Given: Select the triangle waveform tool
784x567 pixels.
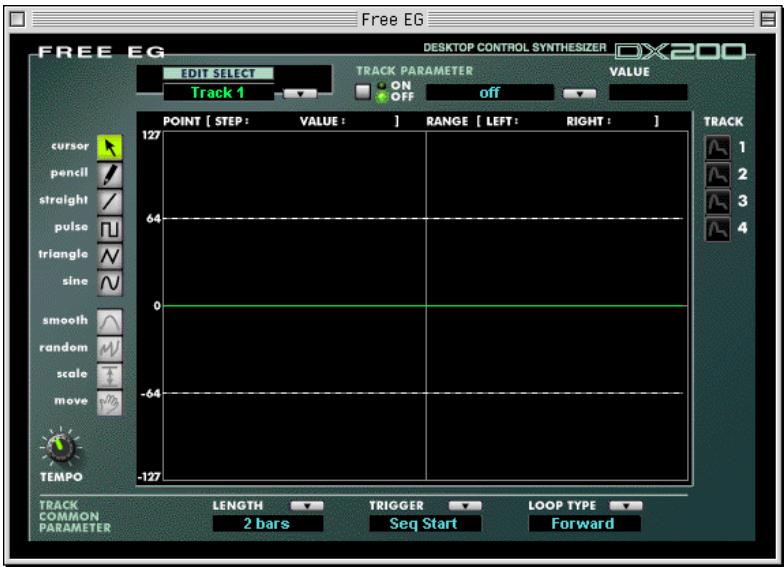Looking at the screenshot, I should (110, 256).
